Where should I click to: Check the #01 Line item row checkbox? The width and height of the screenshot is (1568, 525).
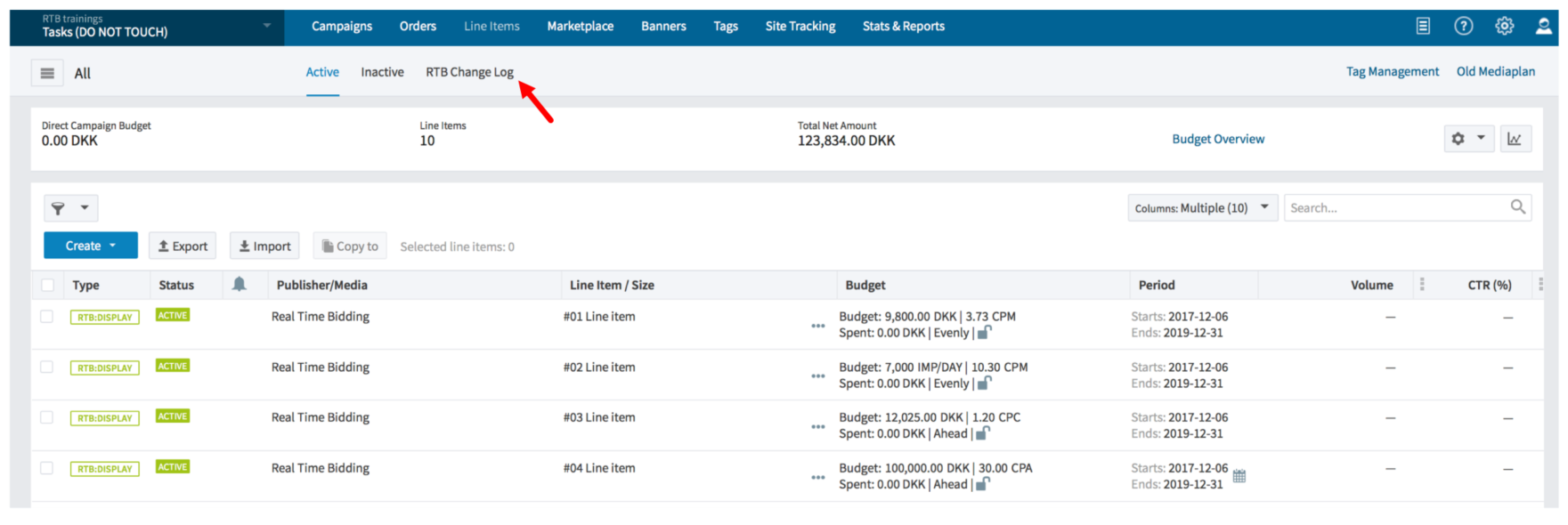(47, 316)
